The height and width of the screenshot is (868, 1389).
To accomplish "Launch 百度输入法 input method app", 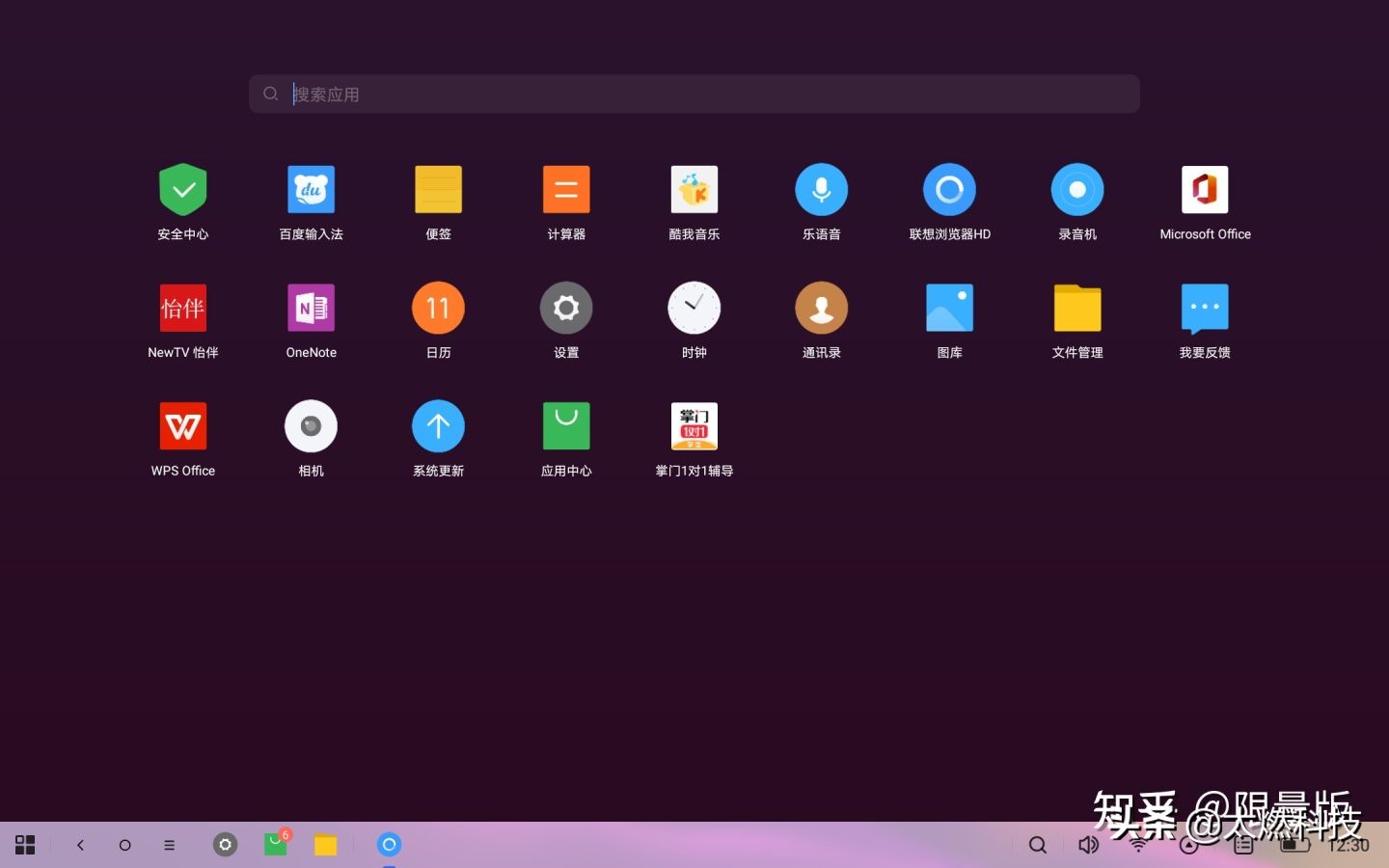I will pos(311,190).
